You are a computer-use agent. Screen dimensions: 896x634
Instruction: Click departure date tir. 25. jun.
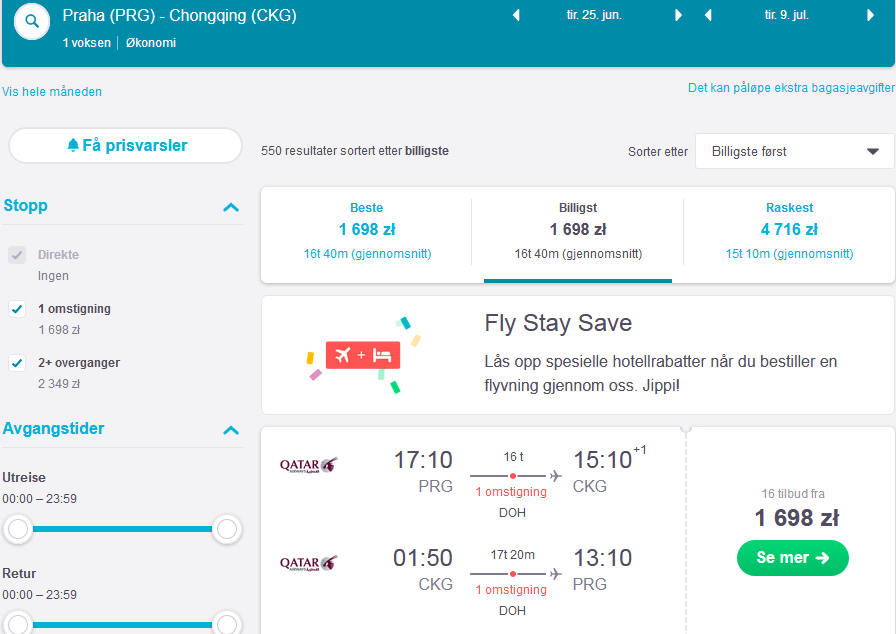[594, 15]
